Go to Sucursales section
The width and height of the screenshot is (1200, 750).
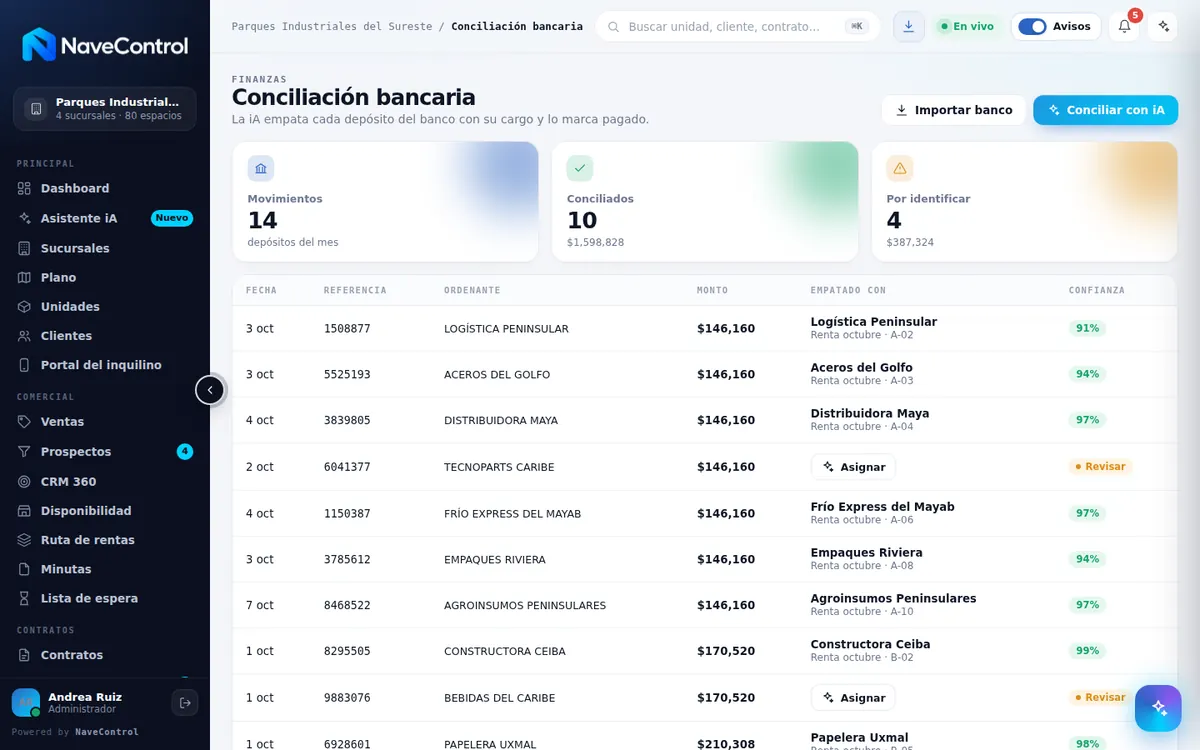pos(105,248)
